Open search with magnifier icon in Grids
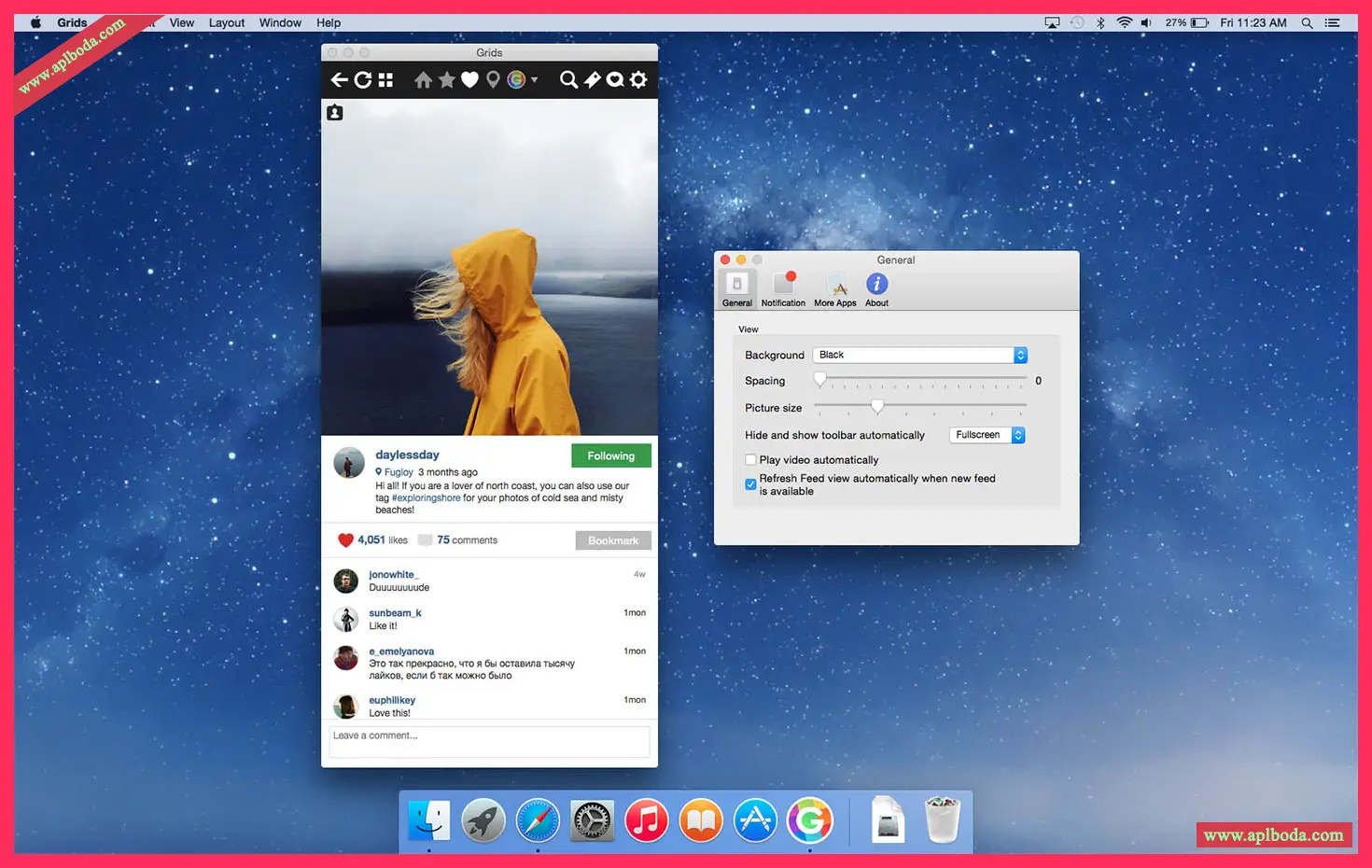1372x868 pixels. (567, 80)
